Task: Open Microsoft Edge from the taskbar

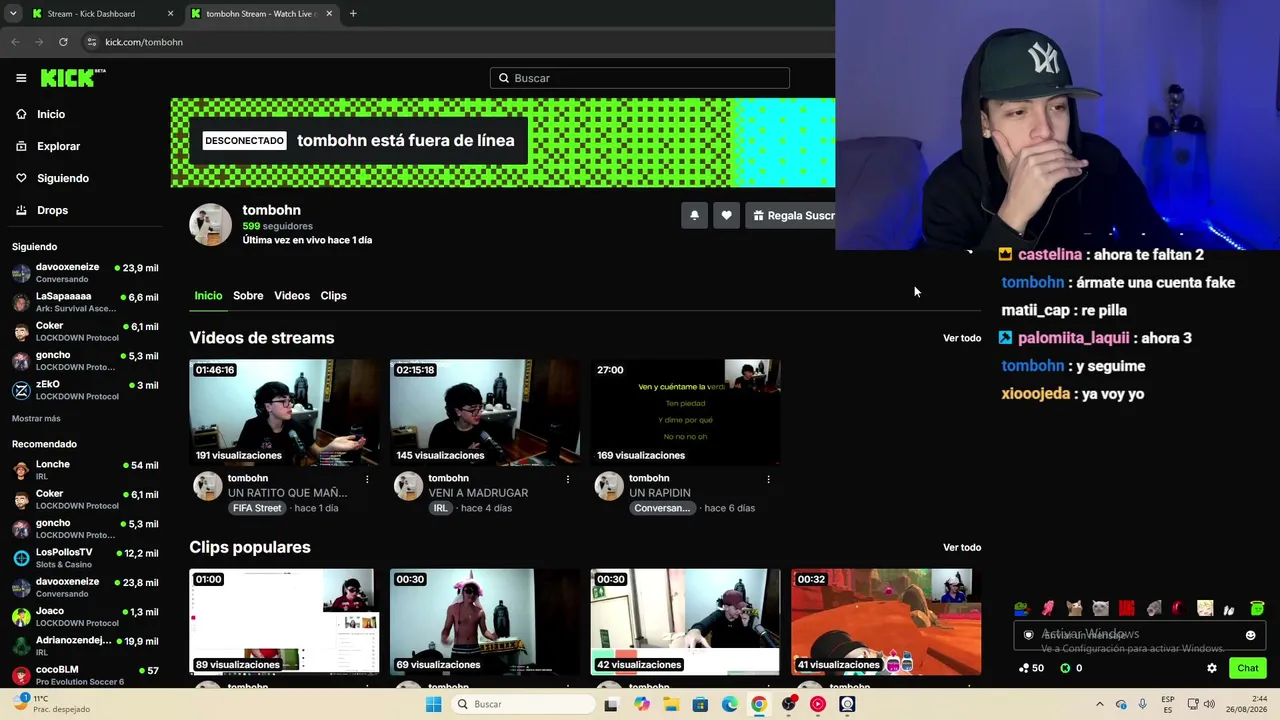Action: tap(730, 704)
